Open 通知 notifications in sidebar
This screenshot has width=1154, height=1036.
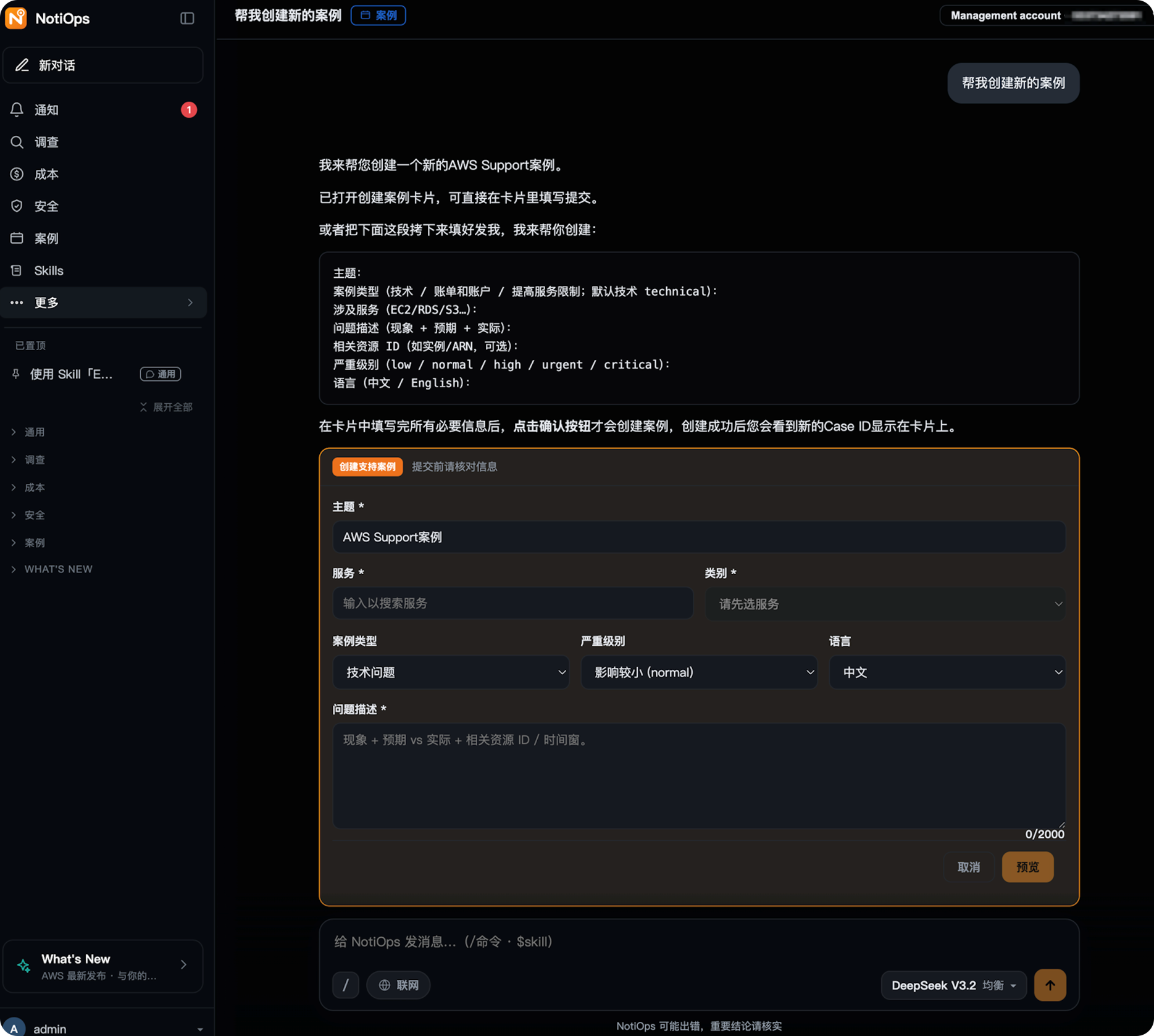click(103, 110)
